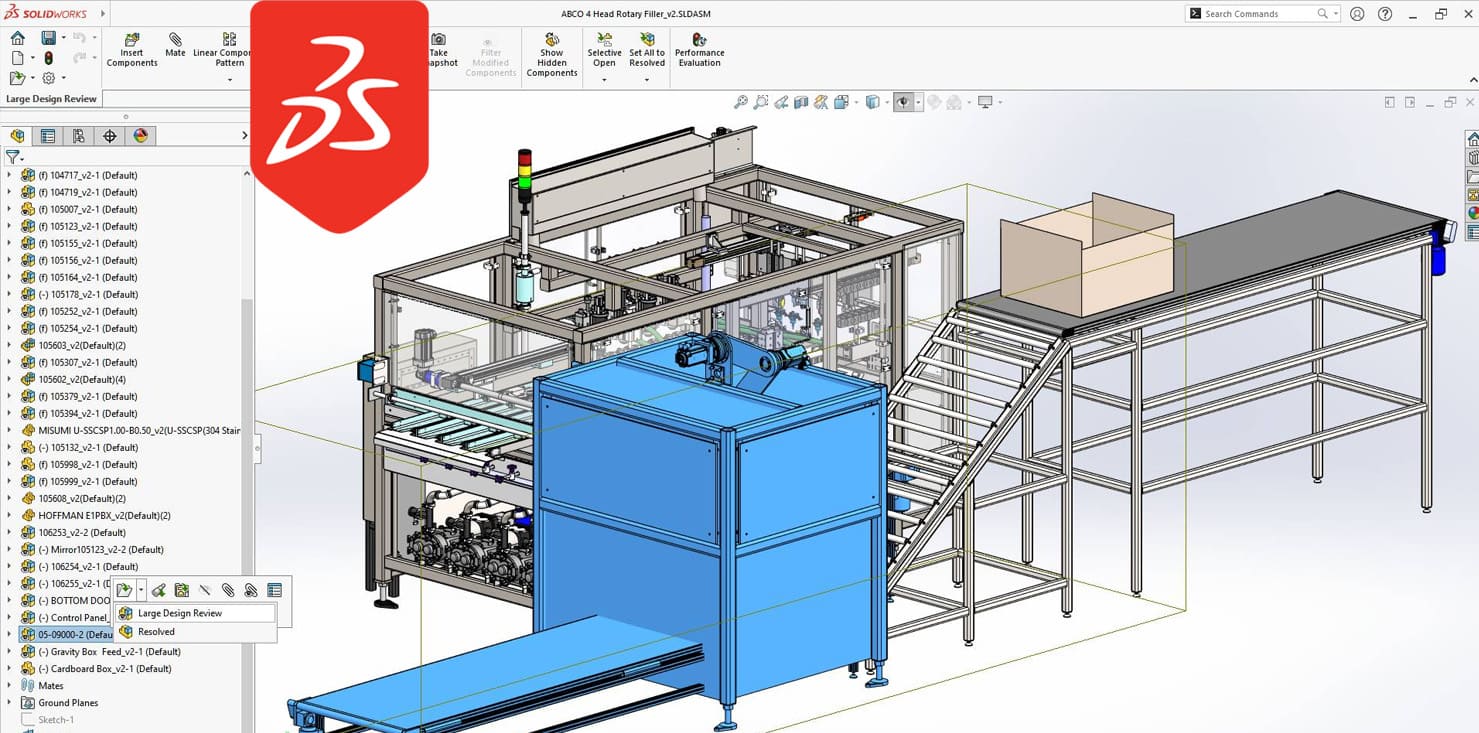The height and width of the screenshot is (733, 1479).
Task: Click the View Orientation cube icon
Action: (841, 102)
